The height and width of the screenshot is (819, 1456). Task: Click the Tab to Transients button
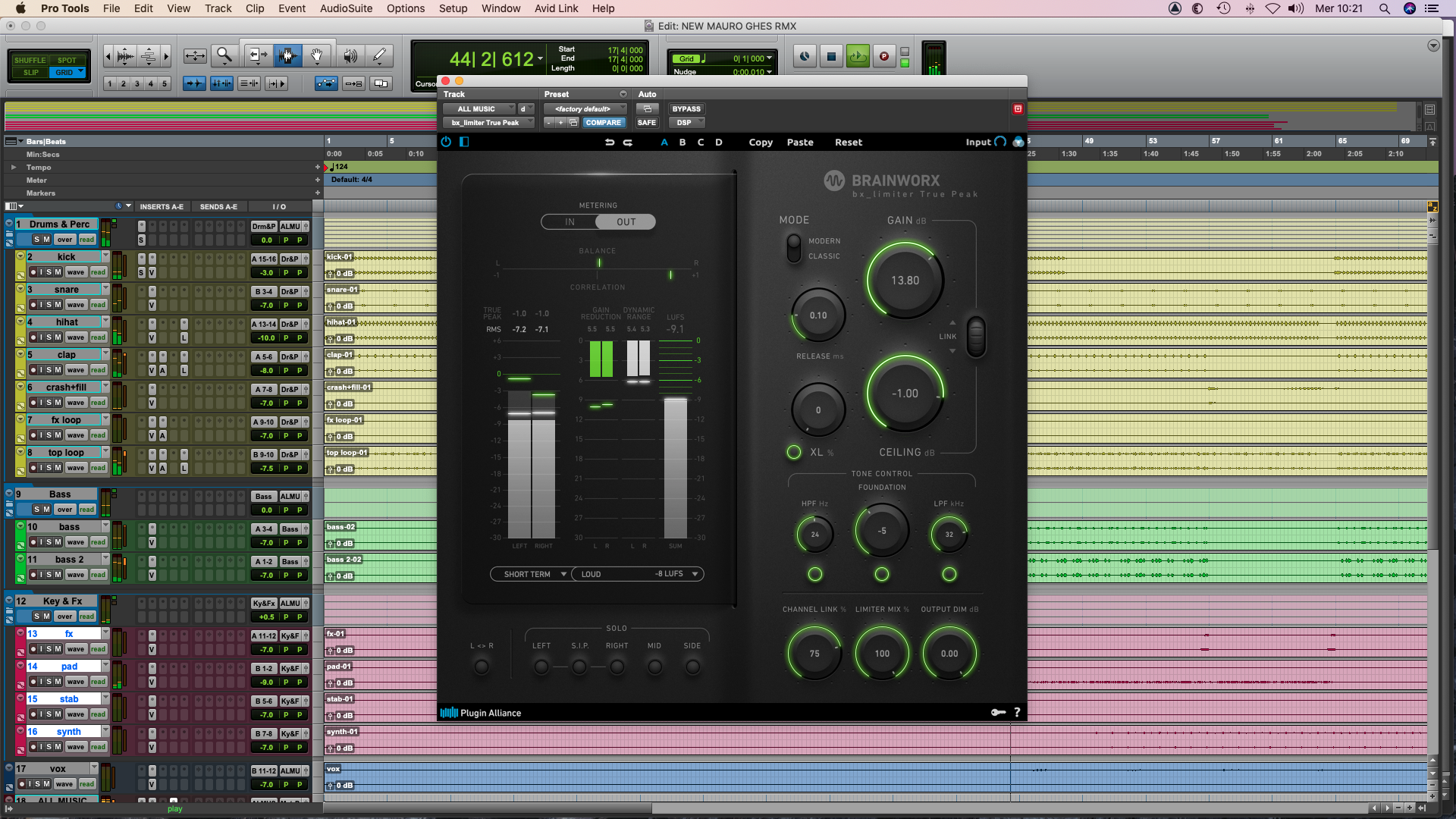pos(195,83)
